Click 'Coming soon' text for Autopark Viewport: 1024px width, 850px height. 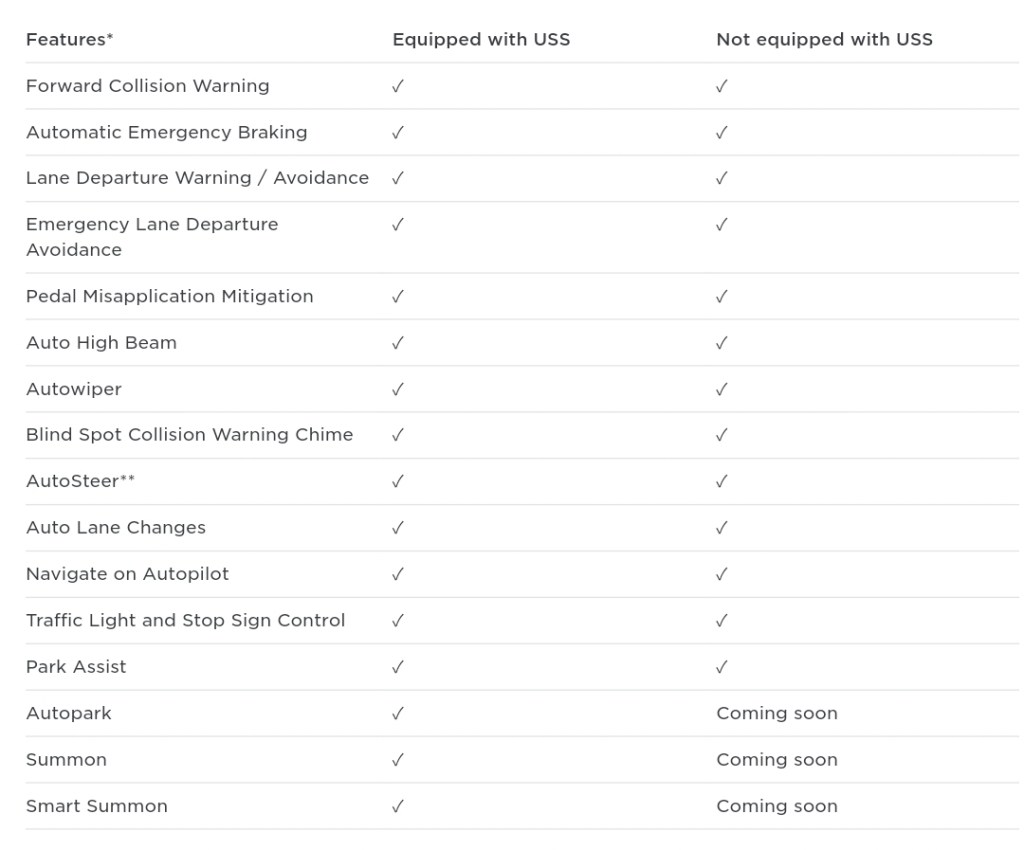pos(776,713)
